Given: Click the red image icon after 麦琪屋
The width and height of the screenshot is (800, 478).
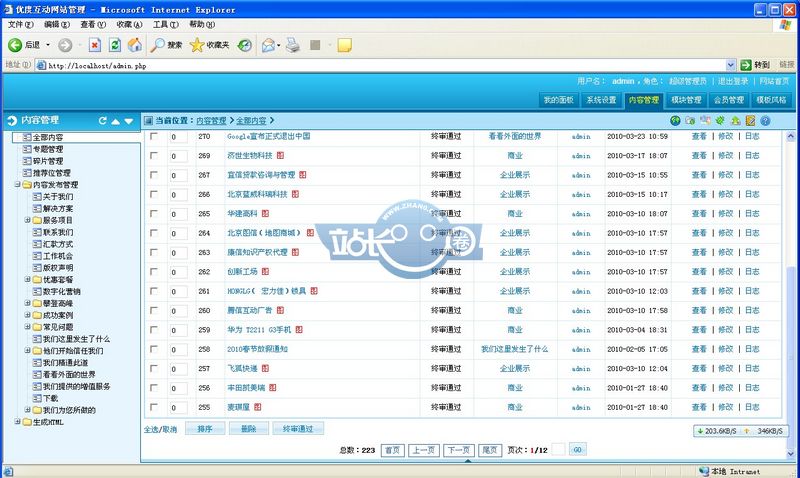Looking at the screenshot, I should [258, 407].
